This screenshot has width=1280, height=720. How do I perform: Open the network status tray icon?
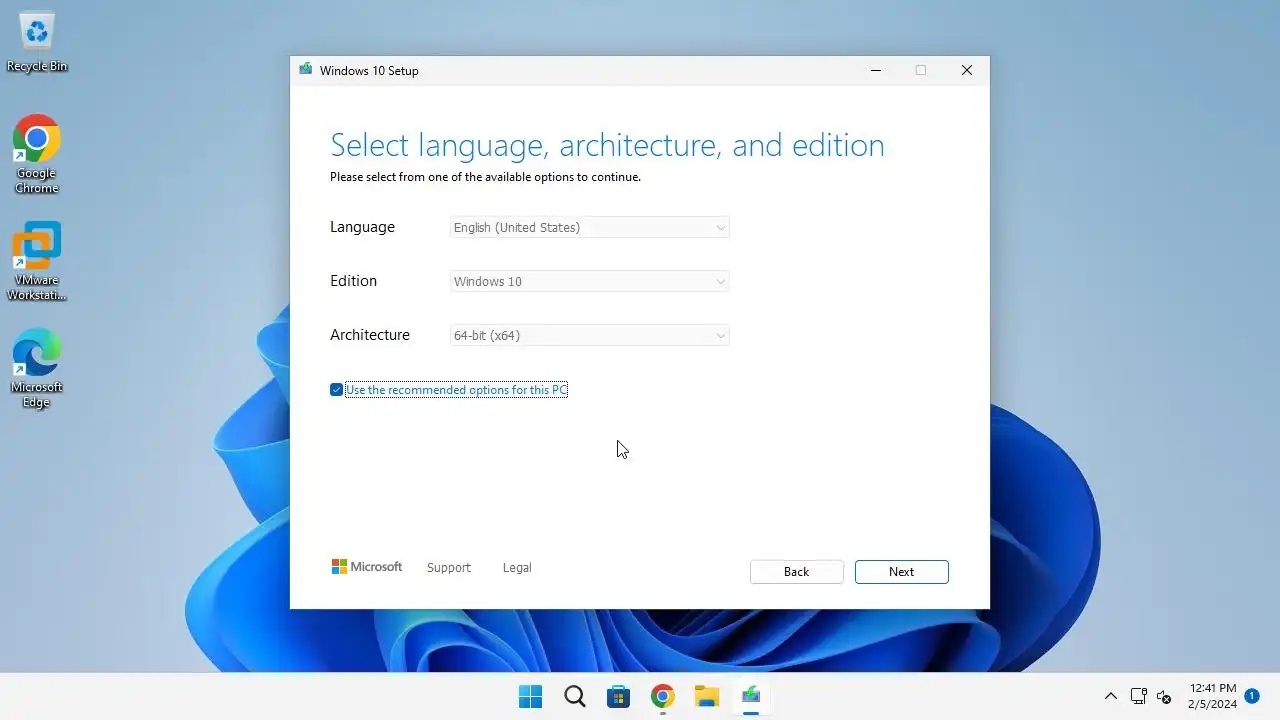(1138, 696)
